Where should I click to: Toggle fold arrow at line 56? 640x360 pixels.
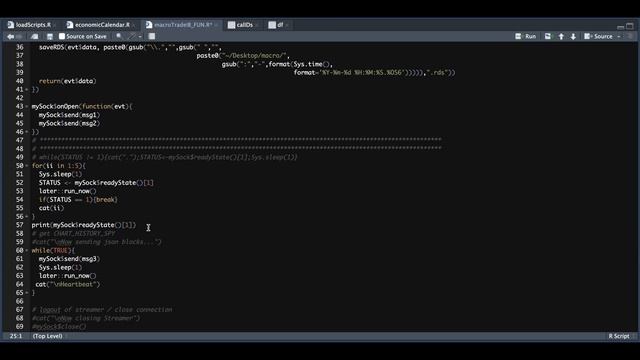click(27, 217)
